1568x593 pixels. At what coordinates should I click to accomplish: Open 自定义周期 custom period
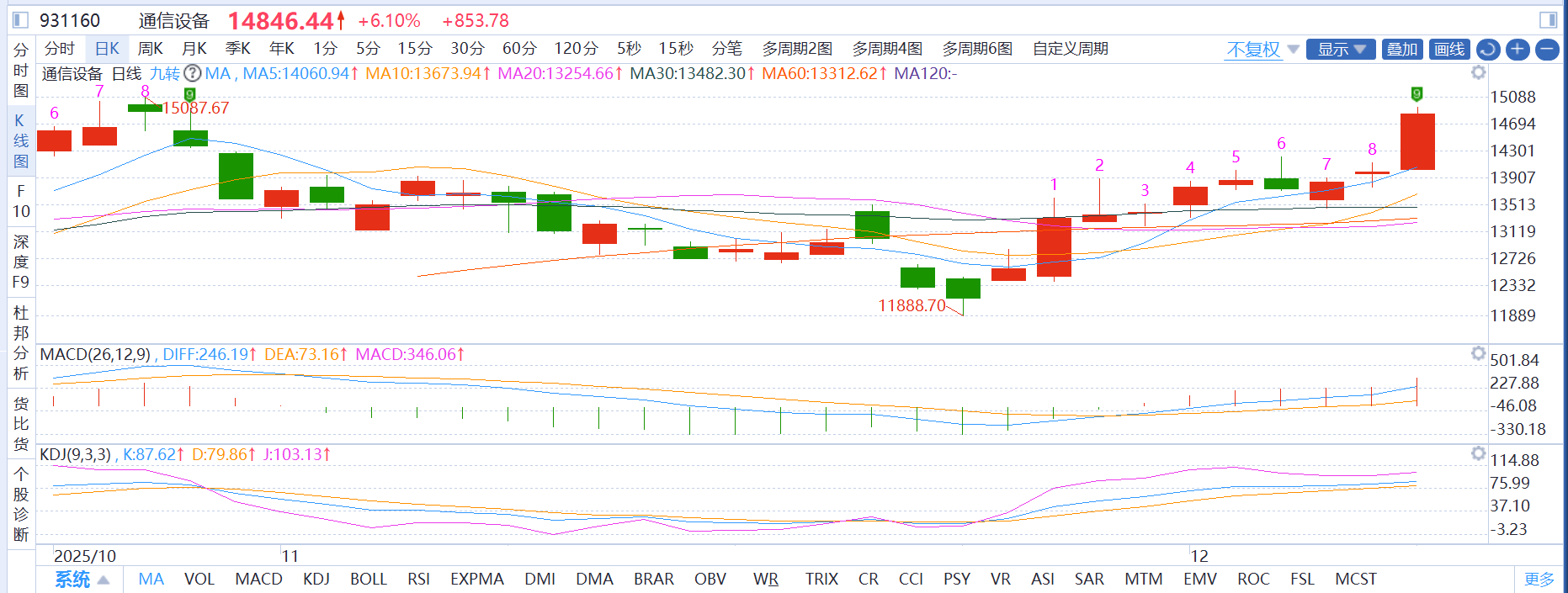(x=1071, y=49)
